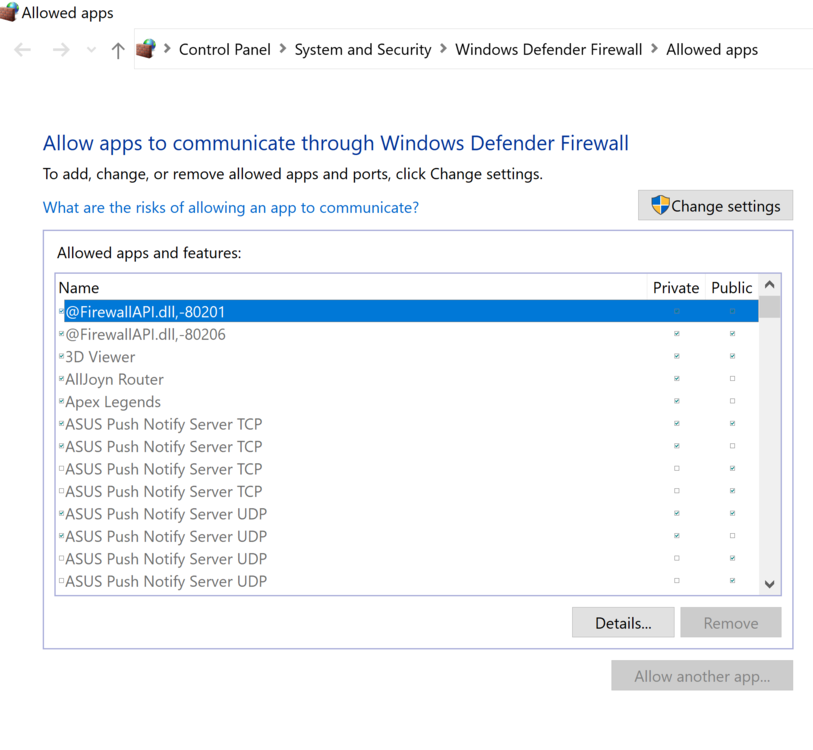Screen dimensions: 813x750
Task: Go to Windows Defender Firewall breadcrumb
Action: (x=548, y=49)
